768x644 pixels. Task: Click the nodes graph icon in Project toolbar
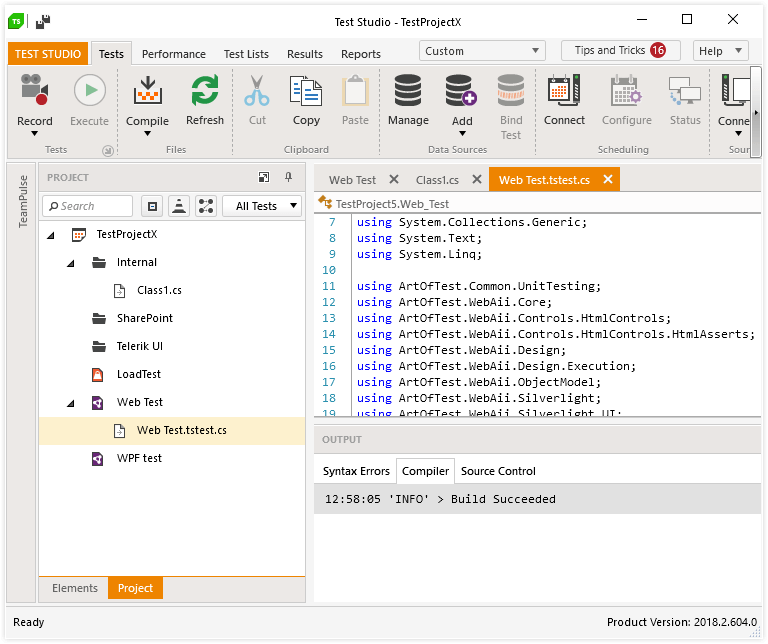click(x=206, y=206)
